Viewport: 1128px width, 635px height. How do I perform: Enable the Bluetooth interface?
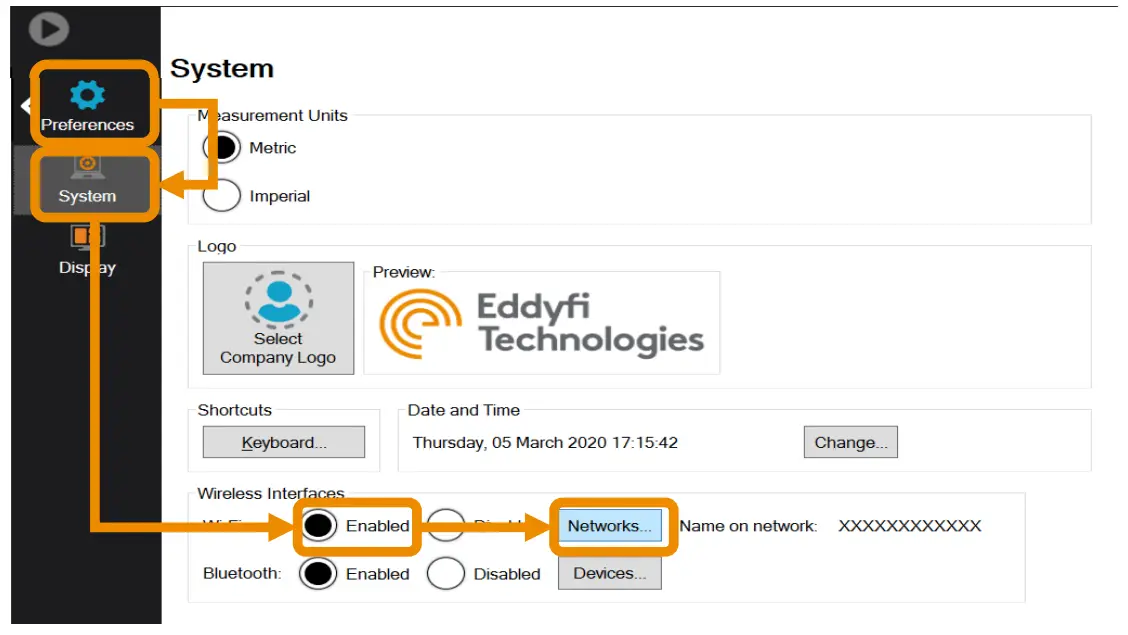pos(317,573)
